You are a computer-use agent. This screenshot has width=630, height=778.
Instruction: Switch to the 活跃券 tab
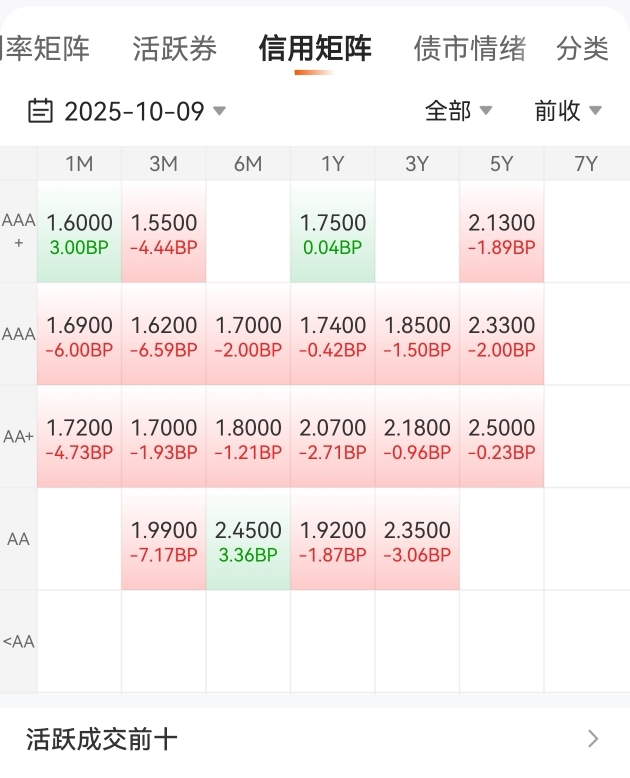(174, 49)
